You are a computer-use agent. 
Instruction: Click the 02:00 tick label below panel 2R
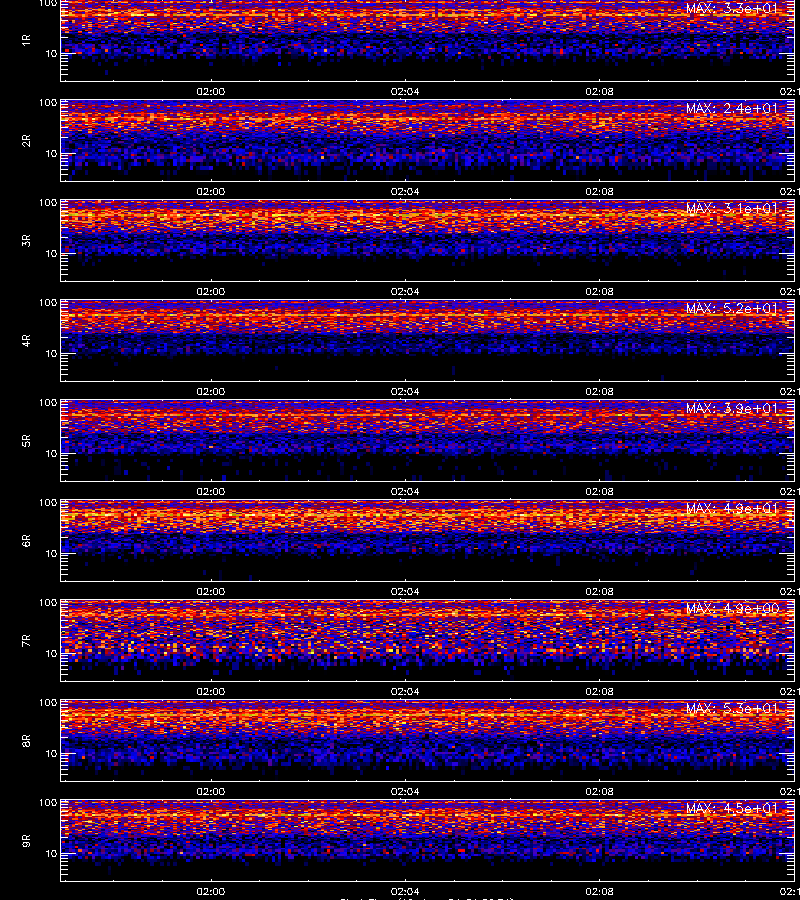point(211,191)
